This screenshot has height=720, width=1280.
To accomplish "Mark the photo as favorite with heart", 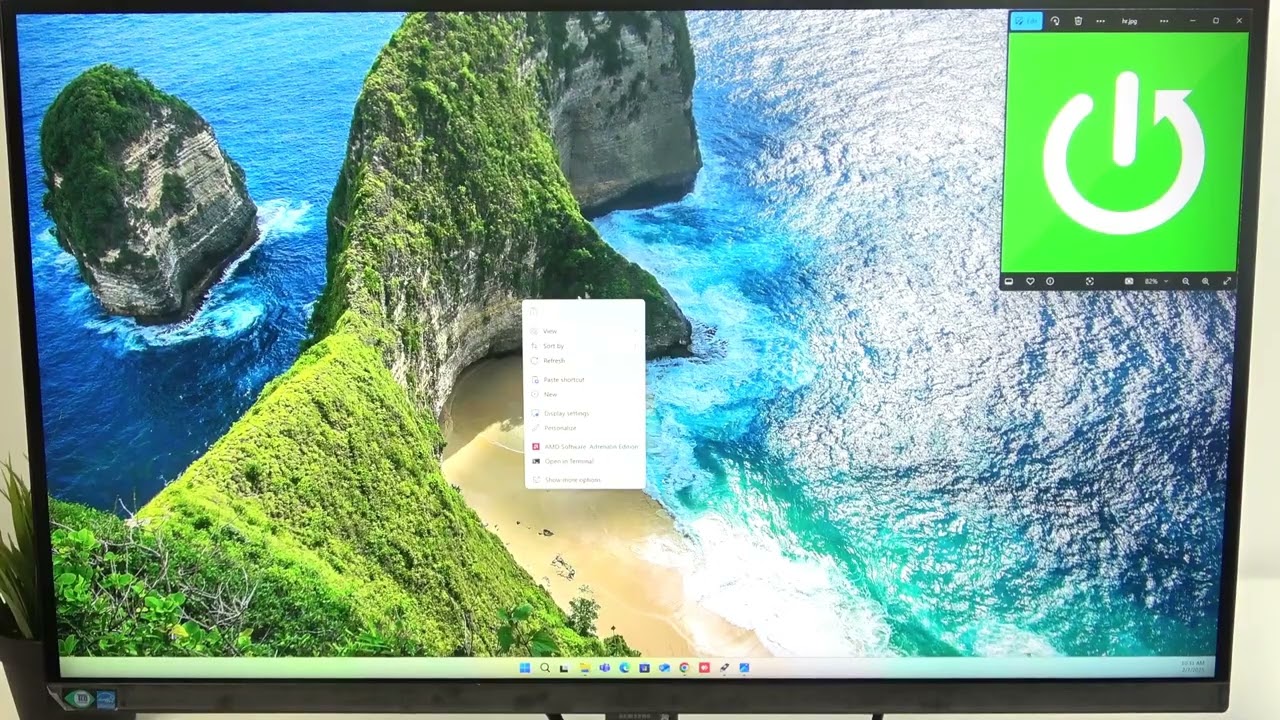I will pos(1030,282).
